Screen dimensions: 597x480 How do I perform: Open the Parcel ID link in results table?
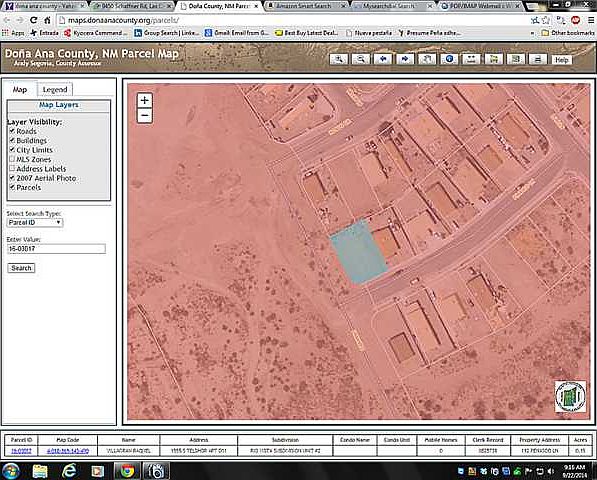tap(21, 451)
